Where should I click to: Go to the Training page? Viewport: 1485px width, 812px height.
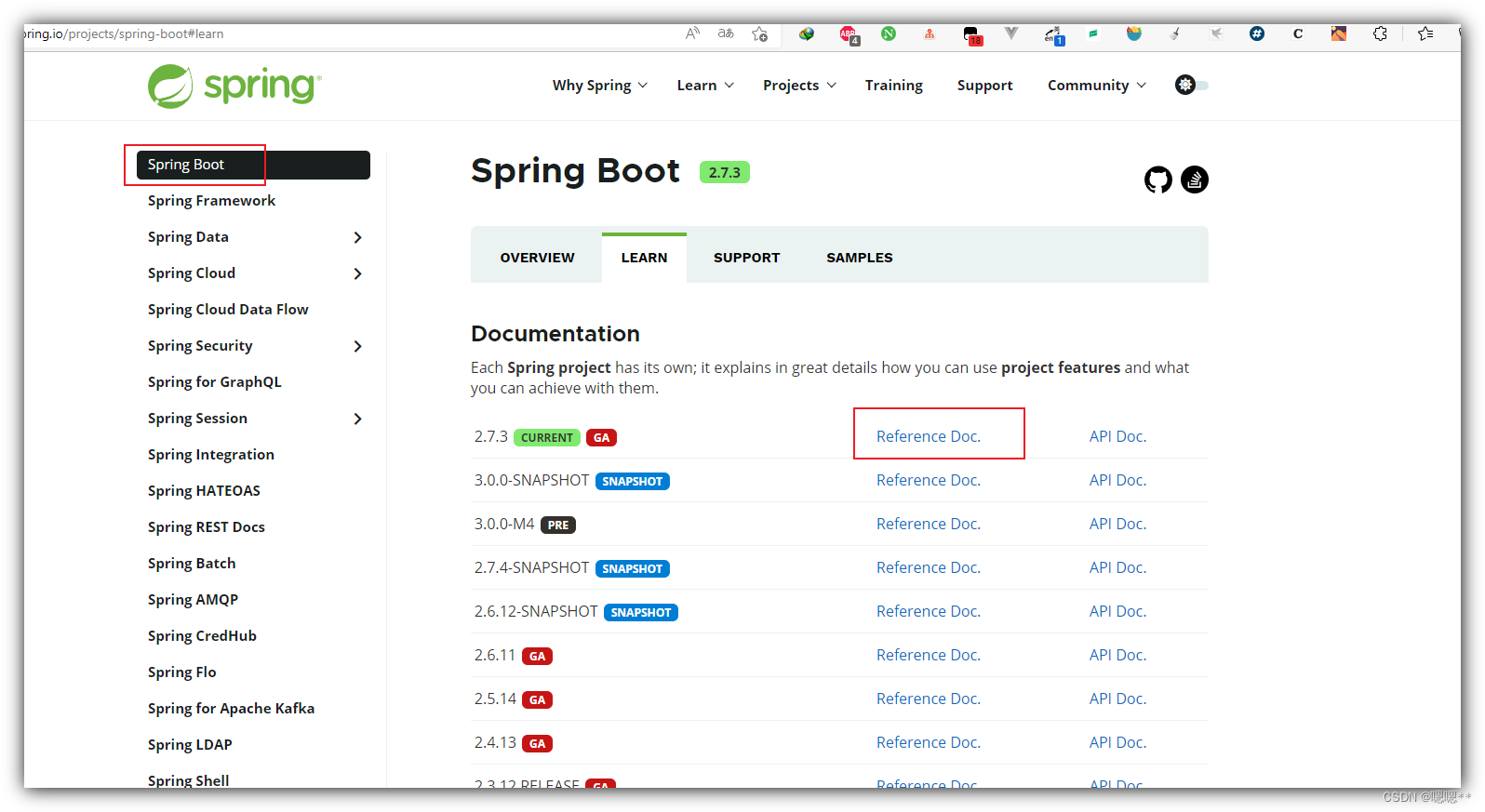click(x=893, y=85)
